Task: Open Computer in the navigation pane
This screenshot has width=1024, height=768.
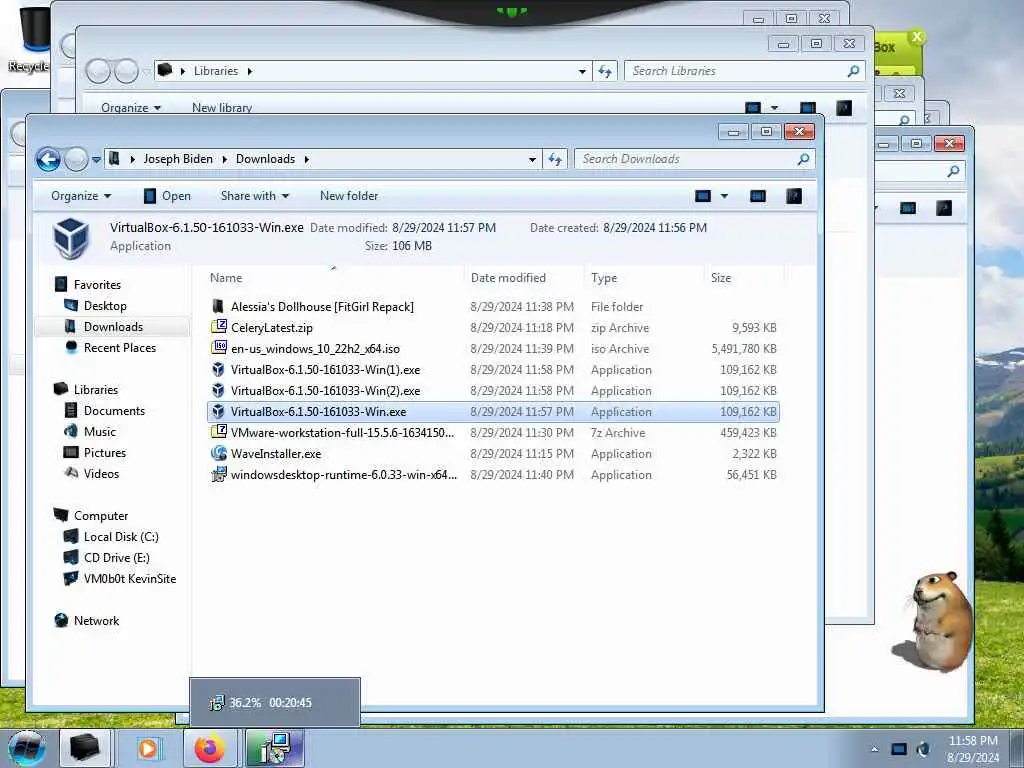Action: tap(101, 516)
